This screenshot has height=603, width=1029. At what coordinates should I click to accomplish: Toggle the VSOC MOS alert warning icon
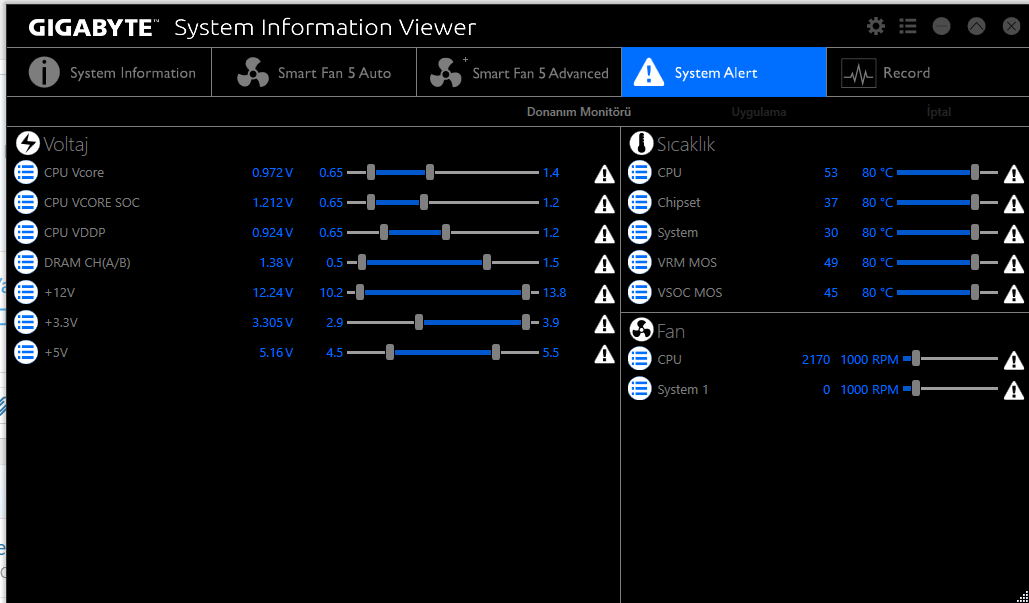1014,294
